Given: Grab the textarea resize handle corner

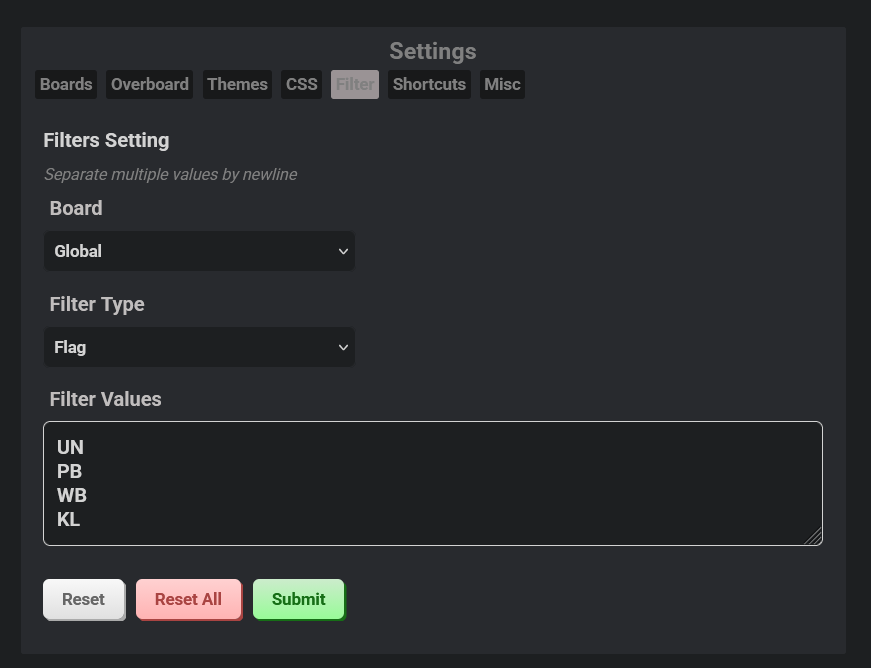Looking at the screenshot, I should tap(814, 537).
